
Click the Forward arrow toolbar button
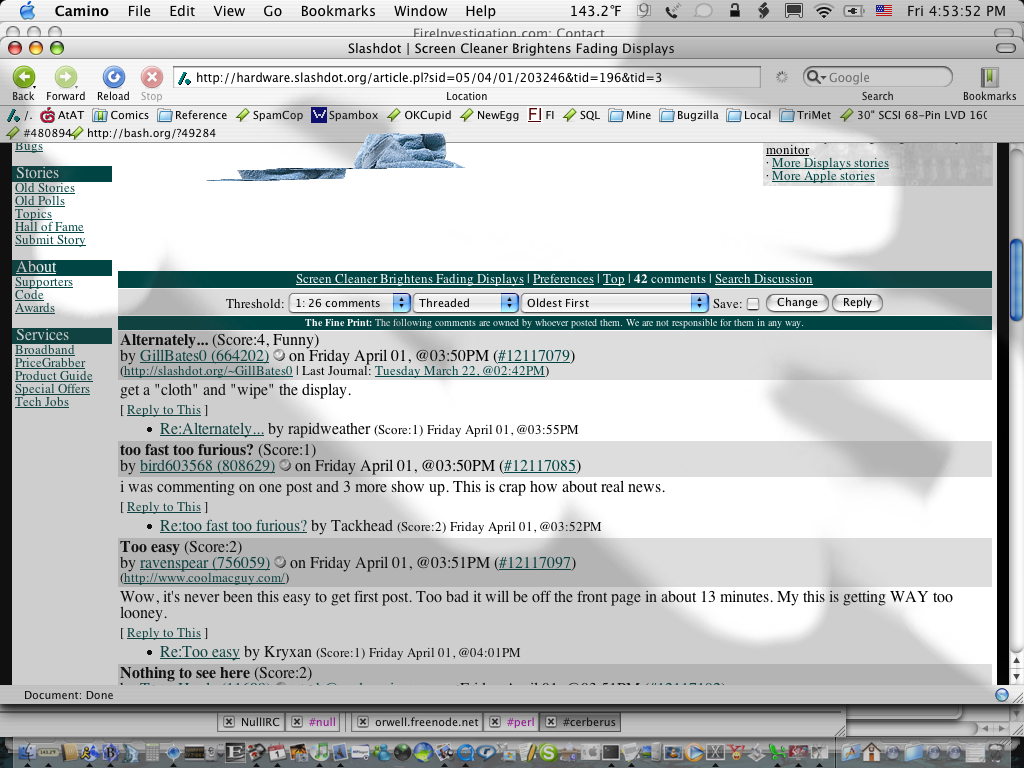(65, 77)
